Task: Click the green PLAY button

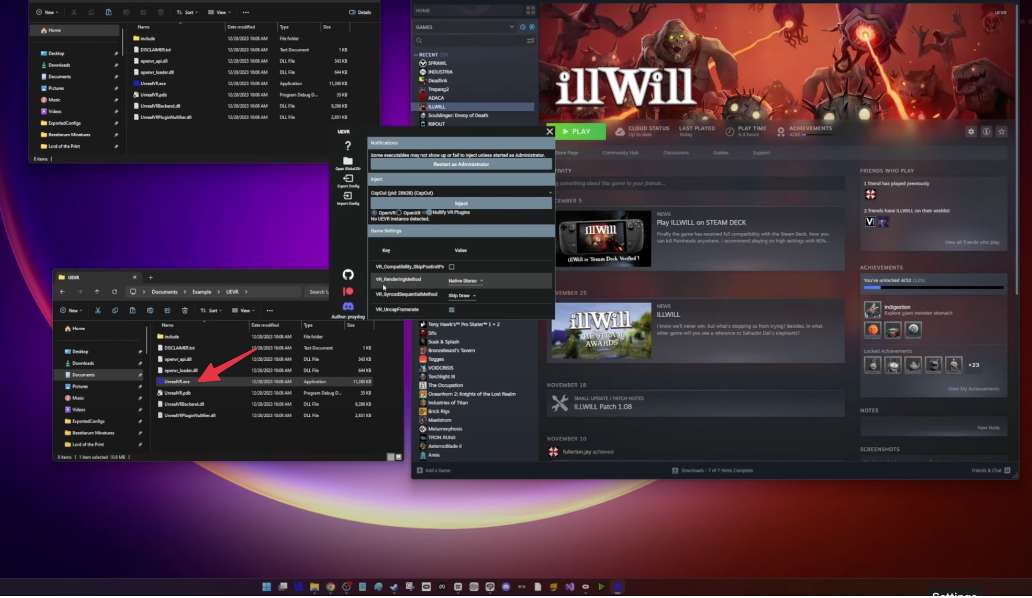Action: coord(577,132)
